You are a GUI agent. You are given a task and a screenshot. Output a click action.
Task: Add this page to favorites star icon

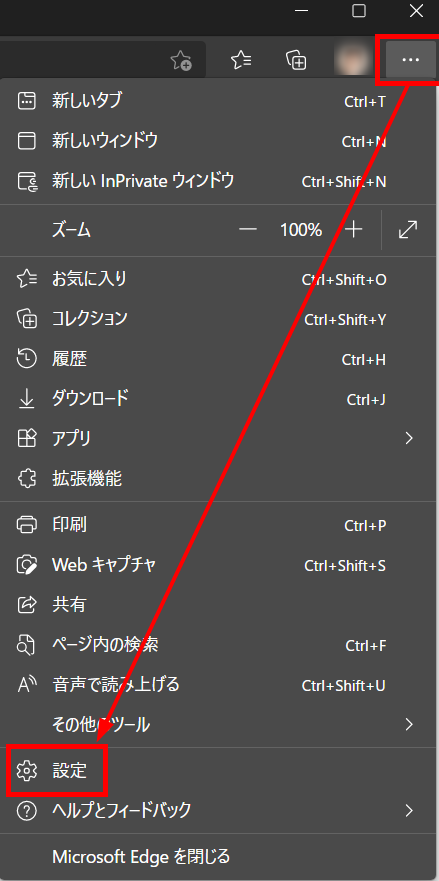181,60
